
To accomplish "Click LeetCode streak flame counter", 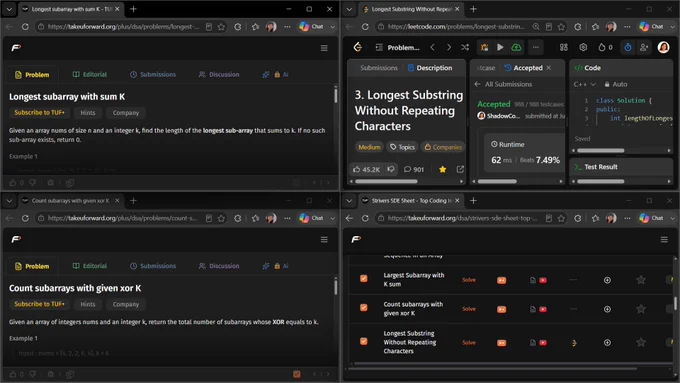I will (x=605, y=47).
